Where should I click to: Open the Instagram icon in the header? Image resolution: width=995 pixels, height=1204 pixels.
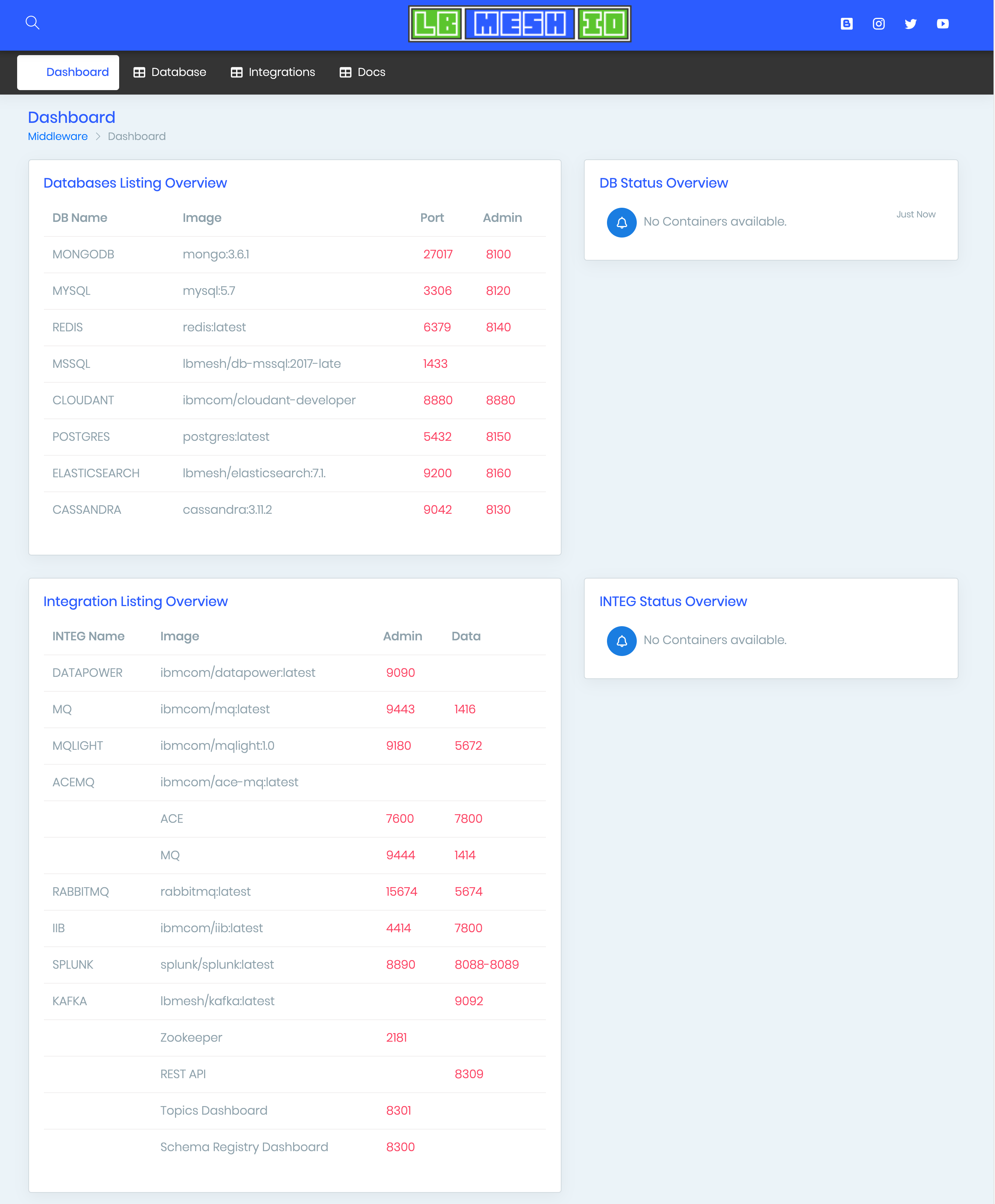[879, 23]
